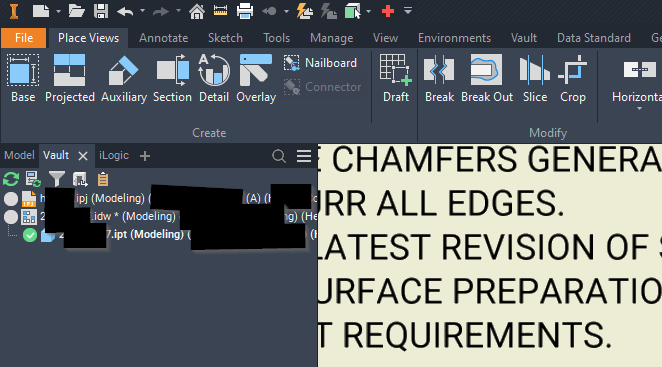Click the Vault update properties icon
Viewport: 662px width, 367px height.
33,179
